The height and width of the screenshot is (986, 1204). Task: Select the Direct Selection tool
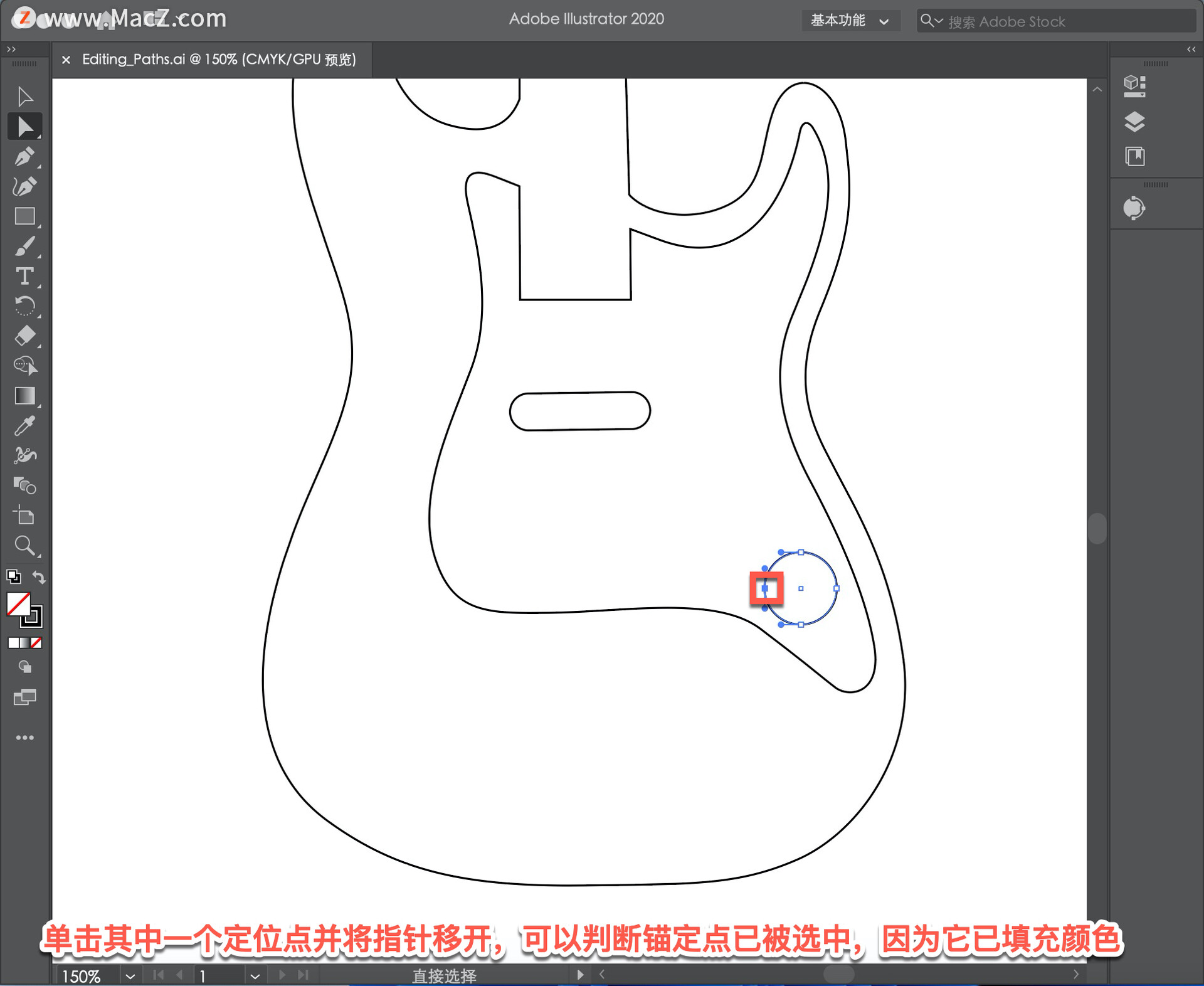(x=25, y=127)
